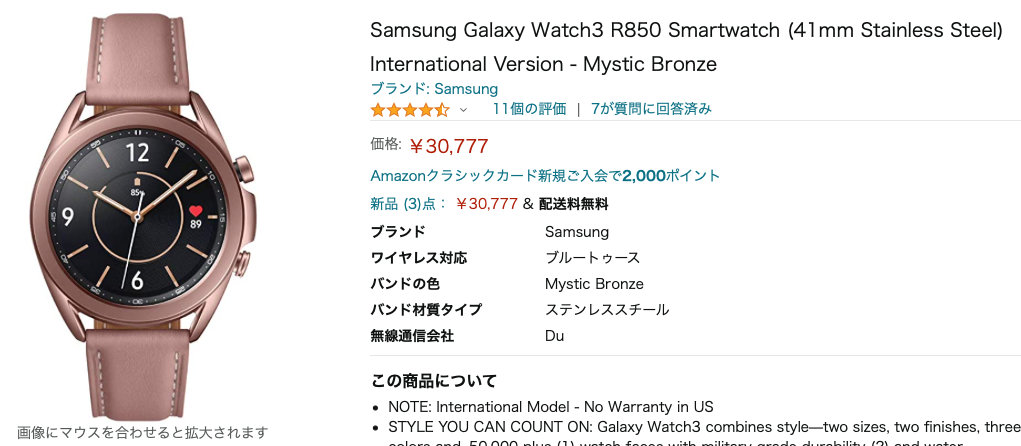The width and height of the screenshot is (1021, 446).
Task: Click the ブルートゥース wireless value
Action: tap(592, 258)
